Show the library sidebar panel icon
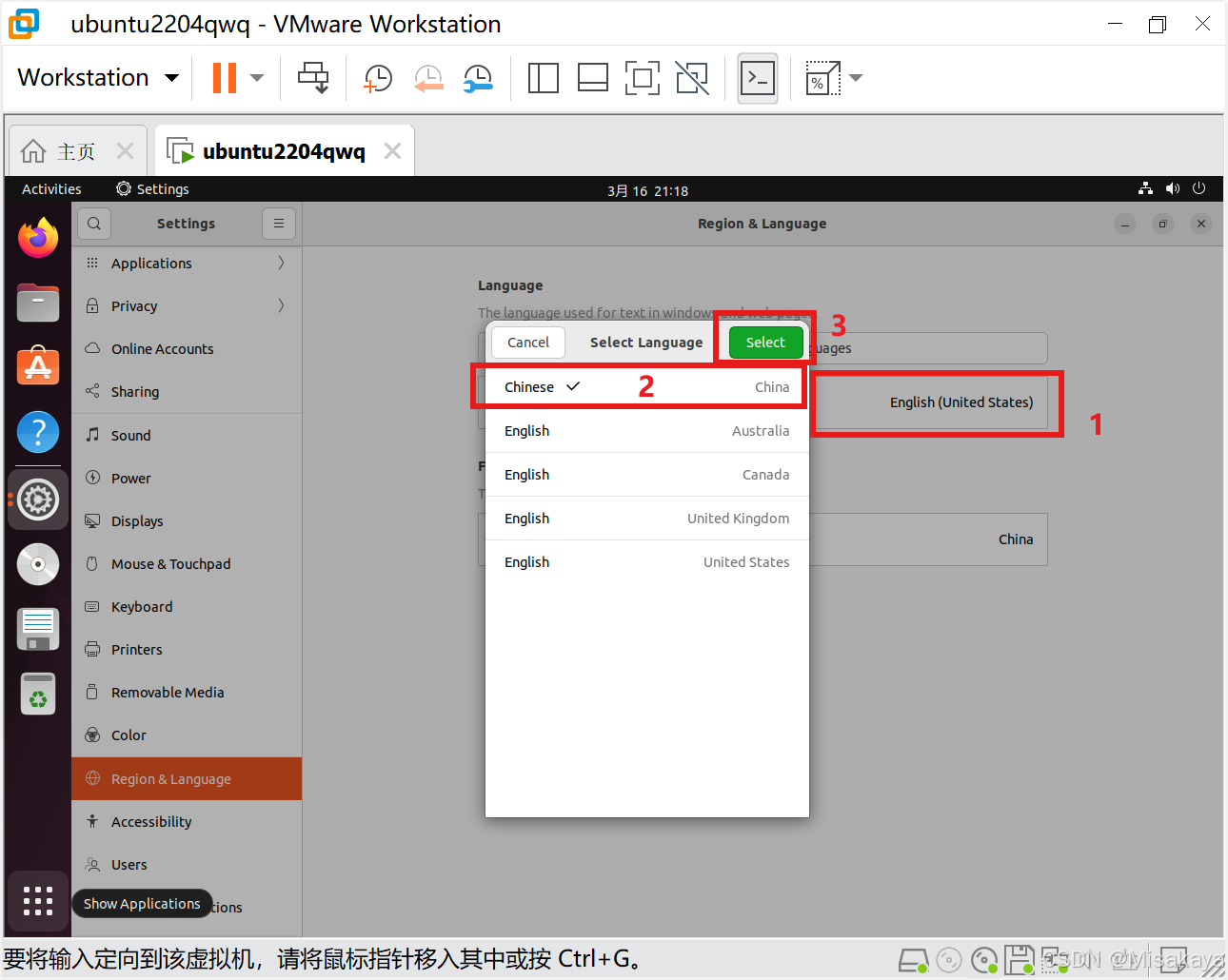Image resolution: width=1228 pixels, height=980 pixels. coord(543,78)
